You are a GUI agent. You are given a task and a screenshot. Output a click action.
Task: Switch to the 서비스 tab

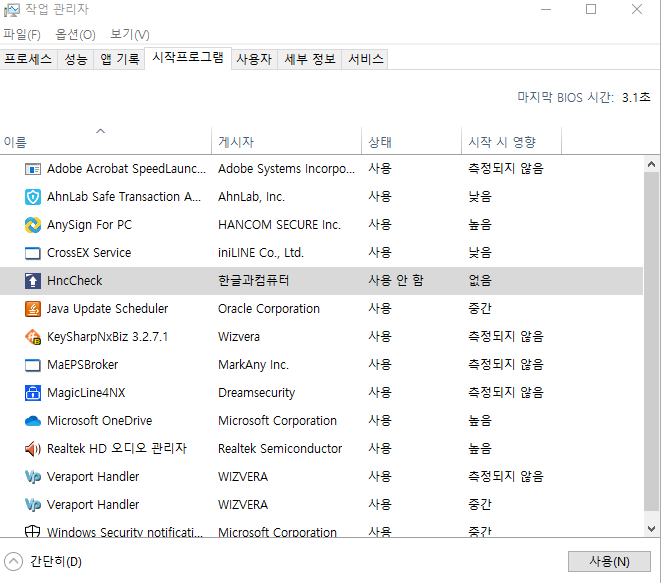[365, 59]
